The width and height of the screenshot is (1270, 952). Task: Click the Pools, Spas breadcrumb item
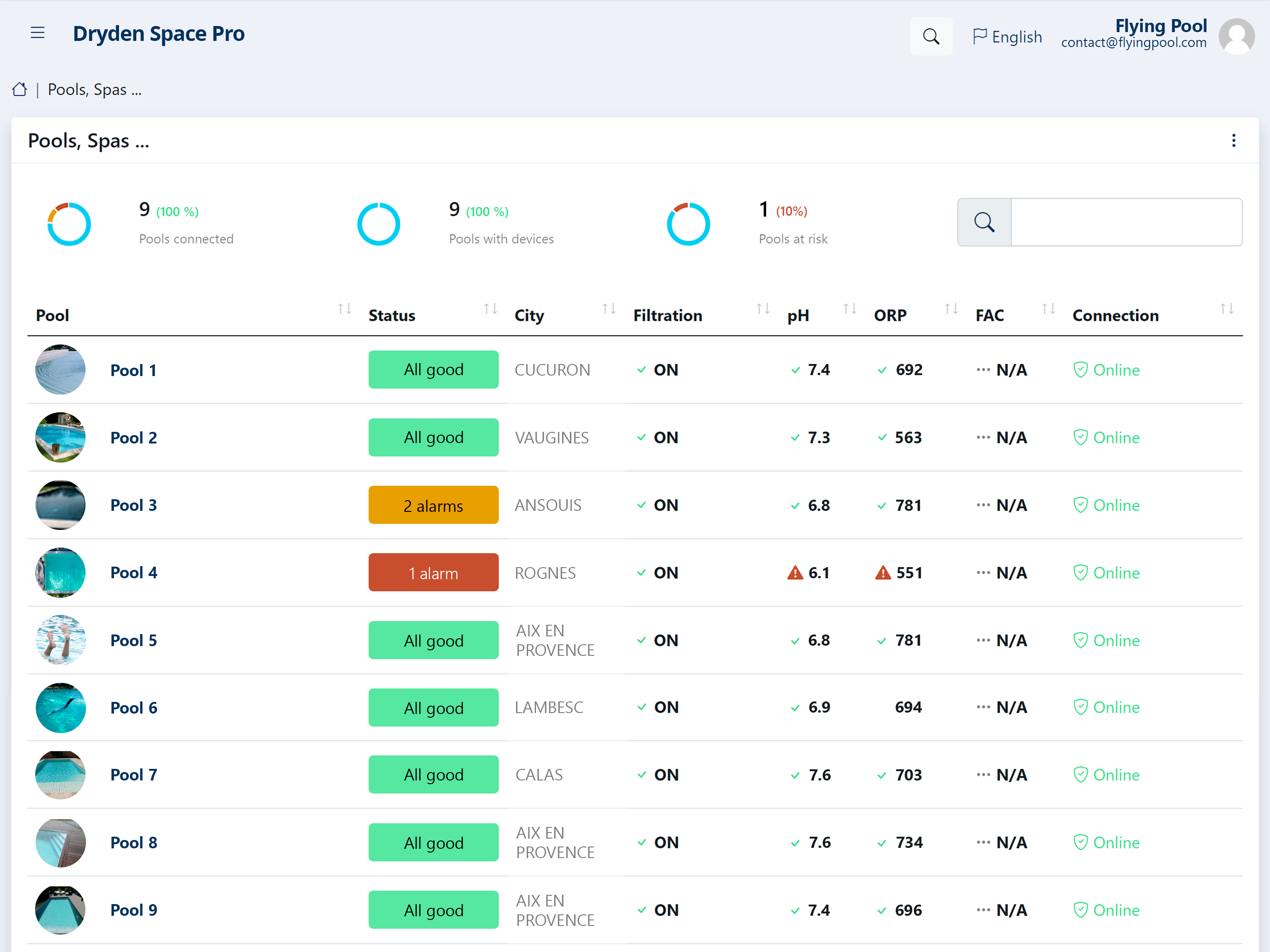click(x=95, y=90)
